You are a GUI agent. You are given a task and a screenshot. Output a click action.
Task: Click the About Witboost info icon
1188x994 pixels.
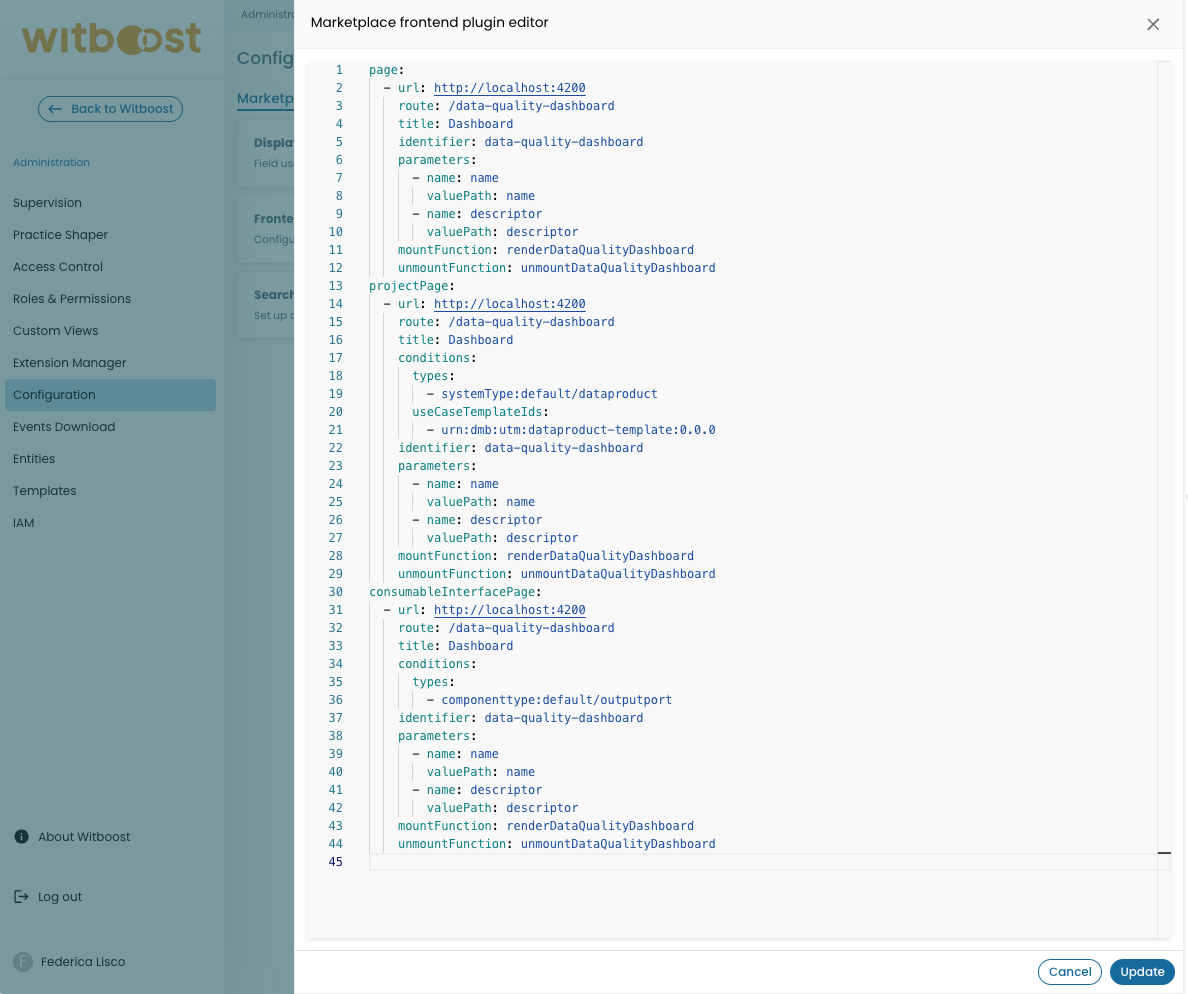[x=21, y=836]
